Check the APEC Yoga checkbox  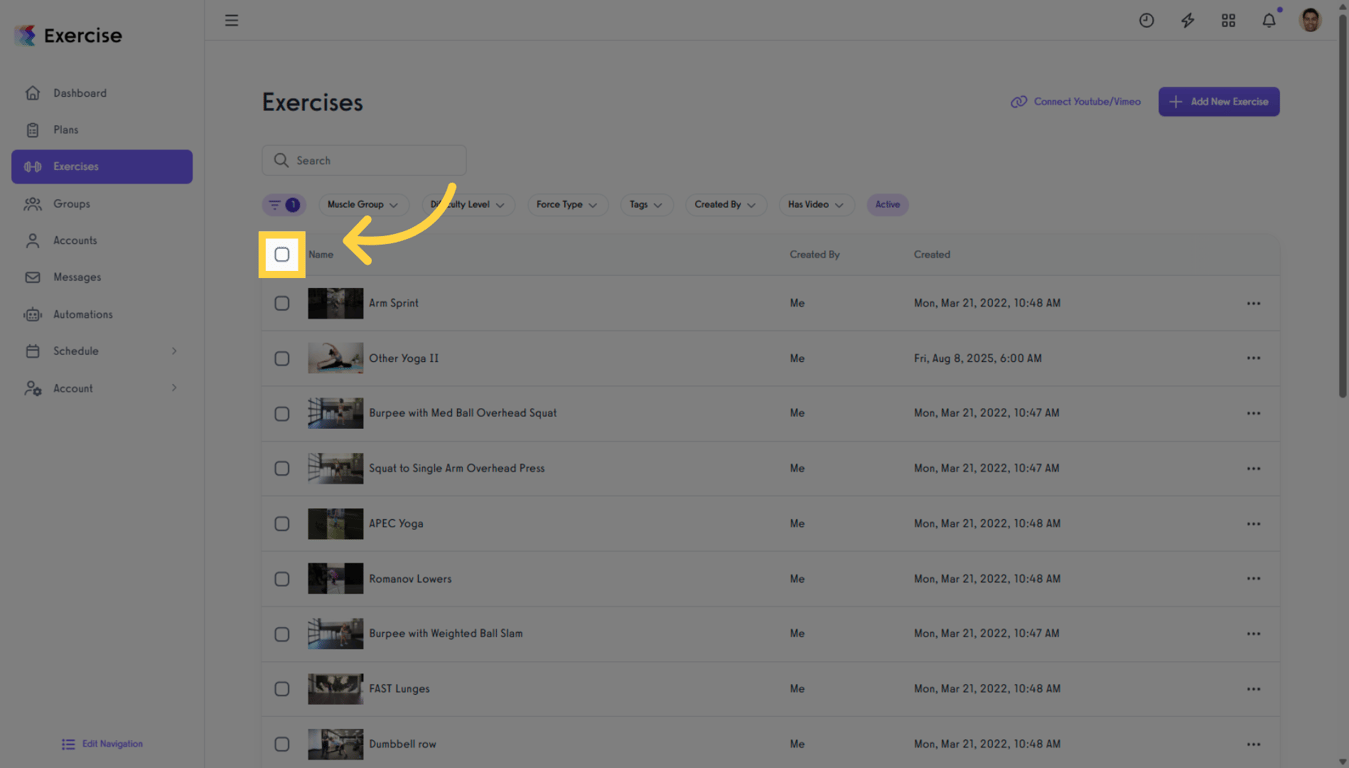[282, 523]
